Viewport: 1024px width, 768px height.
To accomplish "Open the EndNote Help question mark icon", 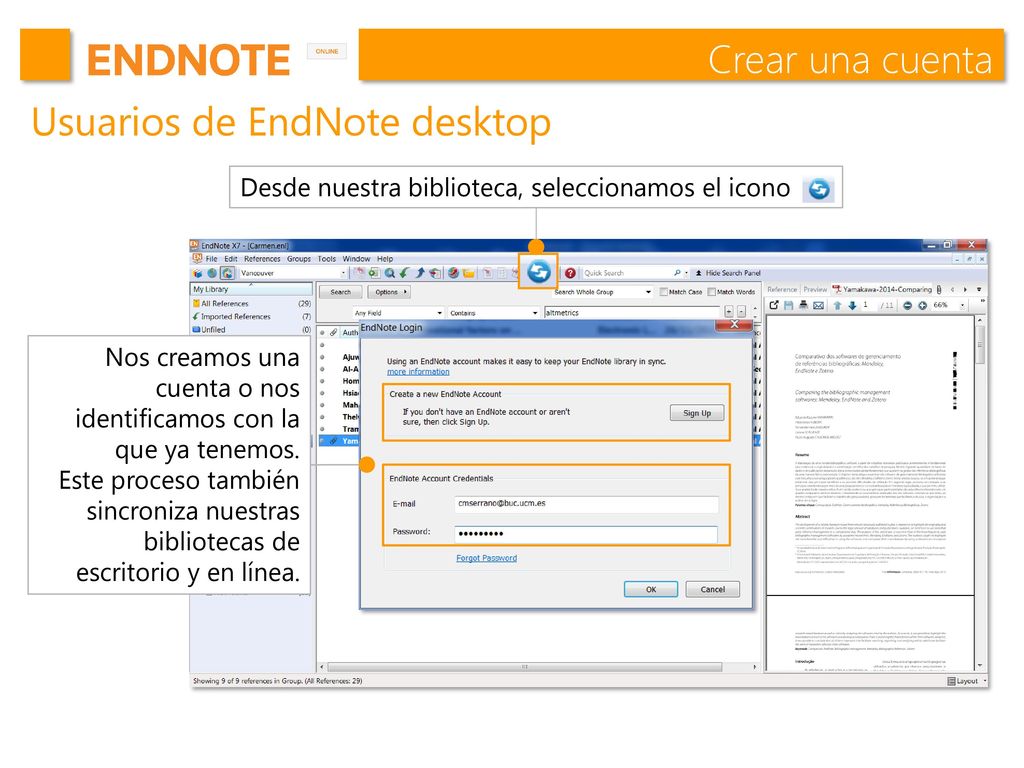I will pyautogui.click(x=569, y=273).
